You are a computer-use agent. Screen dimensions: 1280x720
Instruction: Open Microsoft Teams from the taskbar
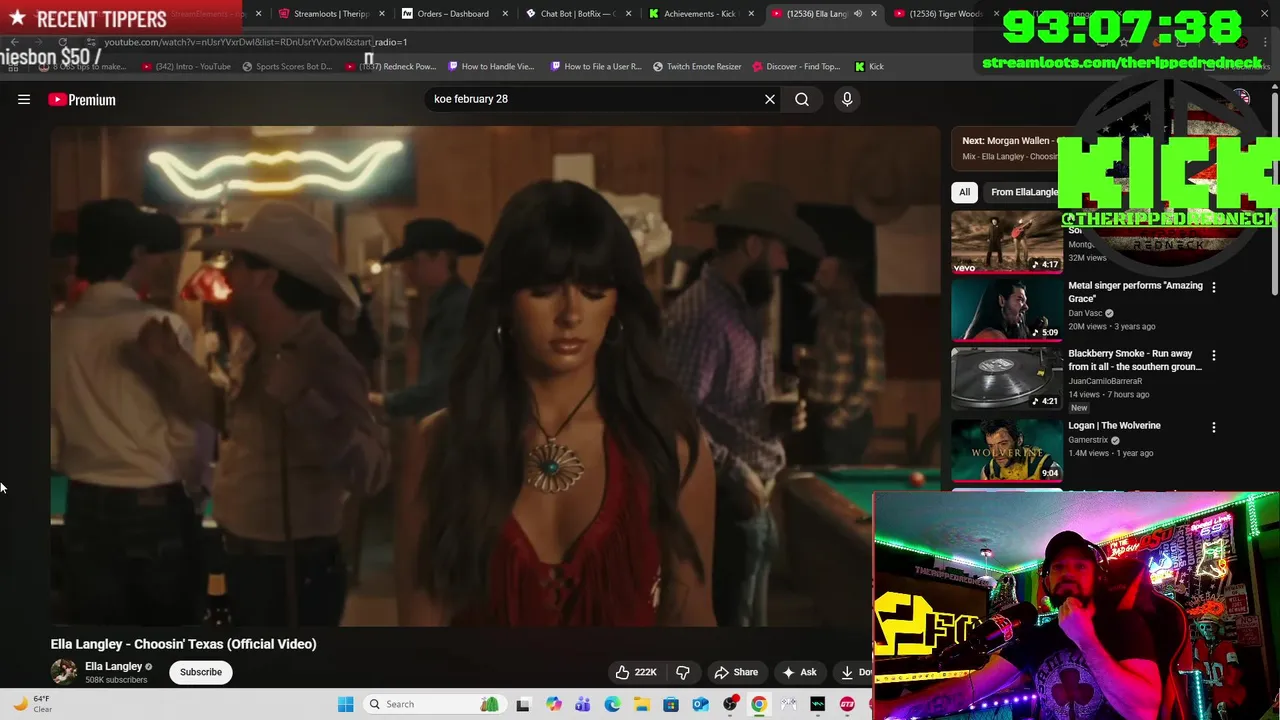pos(583,704)
